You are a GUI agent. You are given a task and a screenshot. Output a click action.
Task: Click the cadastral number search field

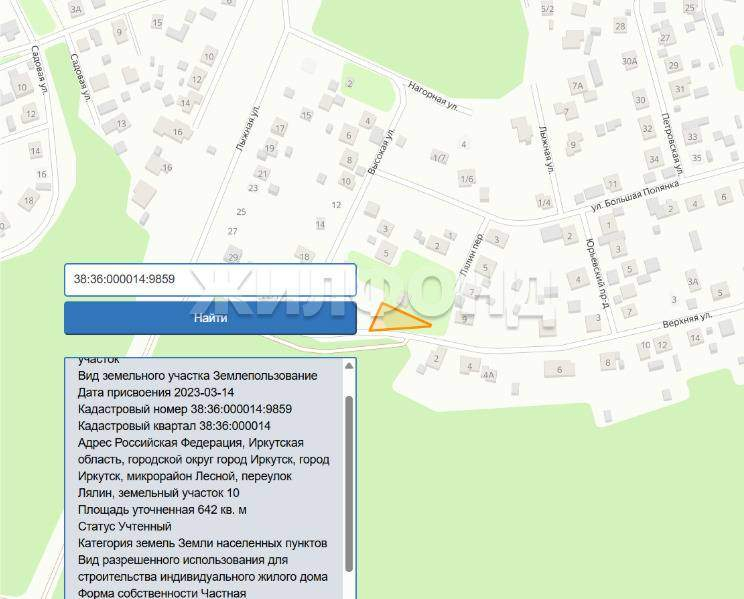pos(209,280)
